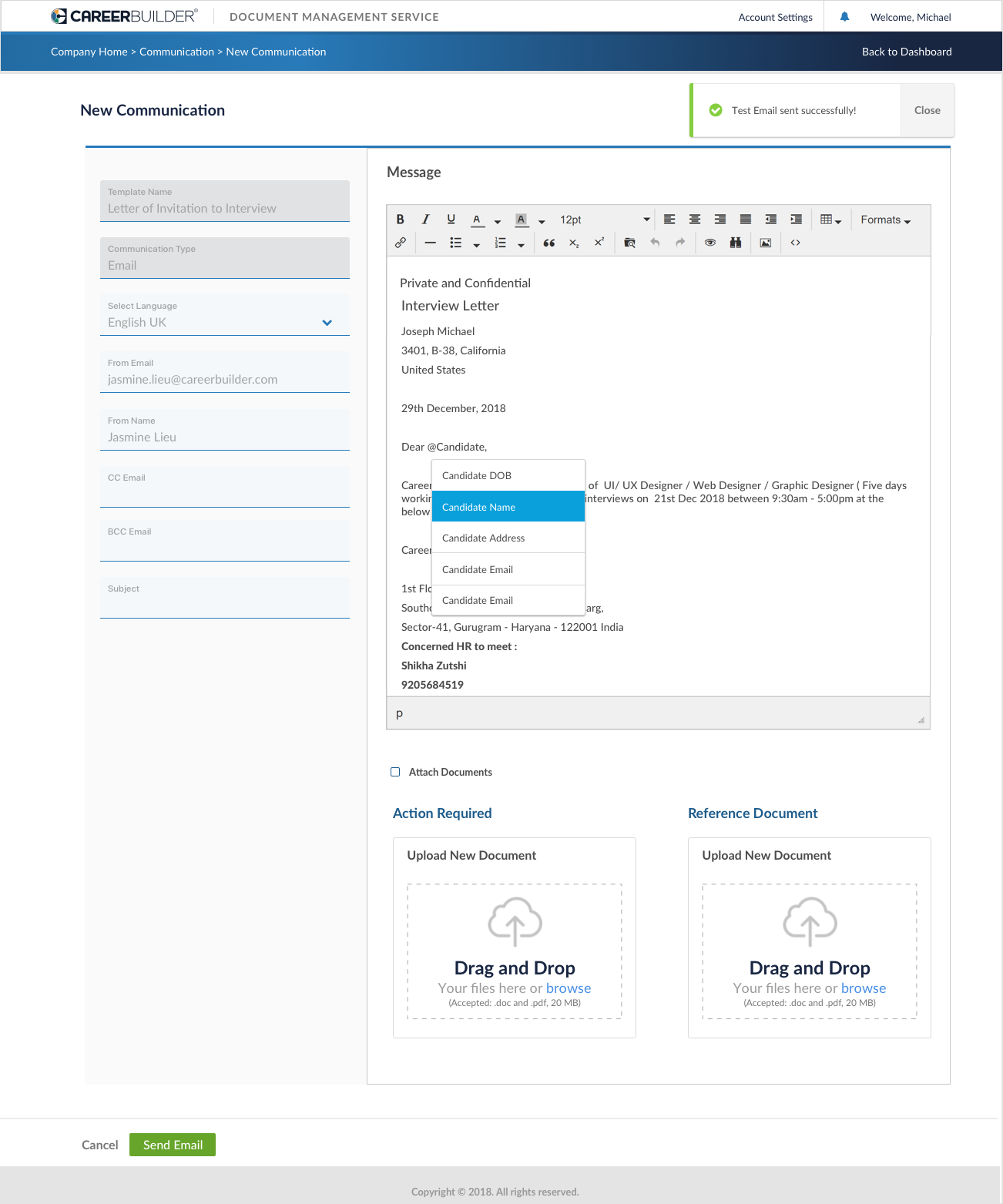Click the From Name input field

point(225,430)
